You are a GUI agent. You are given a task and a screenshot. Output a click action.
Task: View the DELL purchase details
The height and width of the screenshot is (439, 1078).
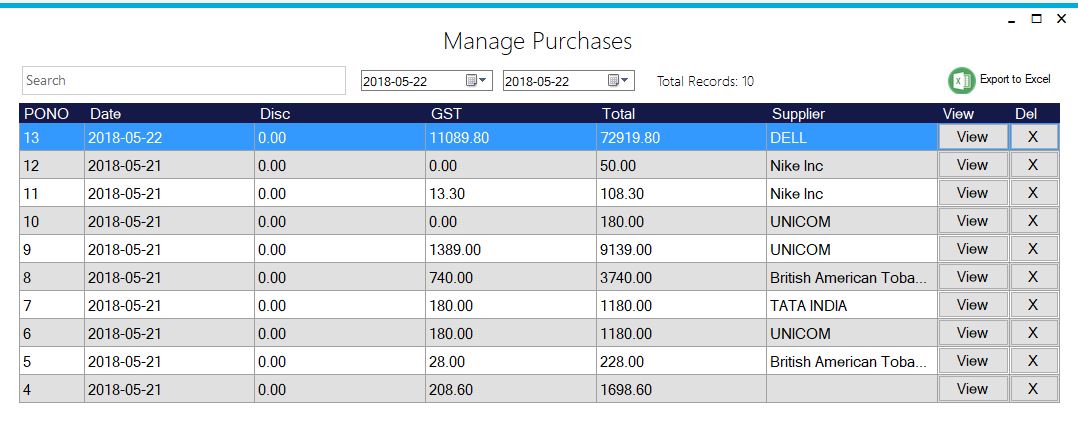point(972,137)
